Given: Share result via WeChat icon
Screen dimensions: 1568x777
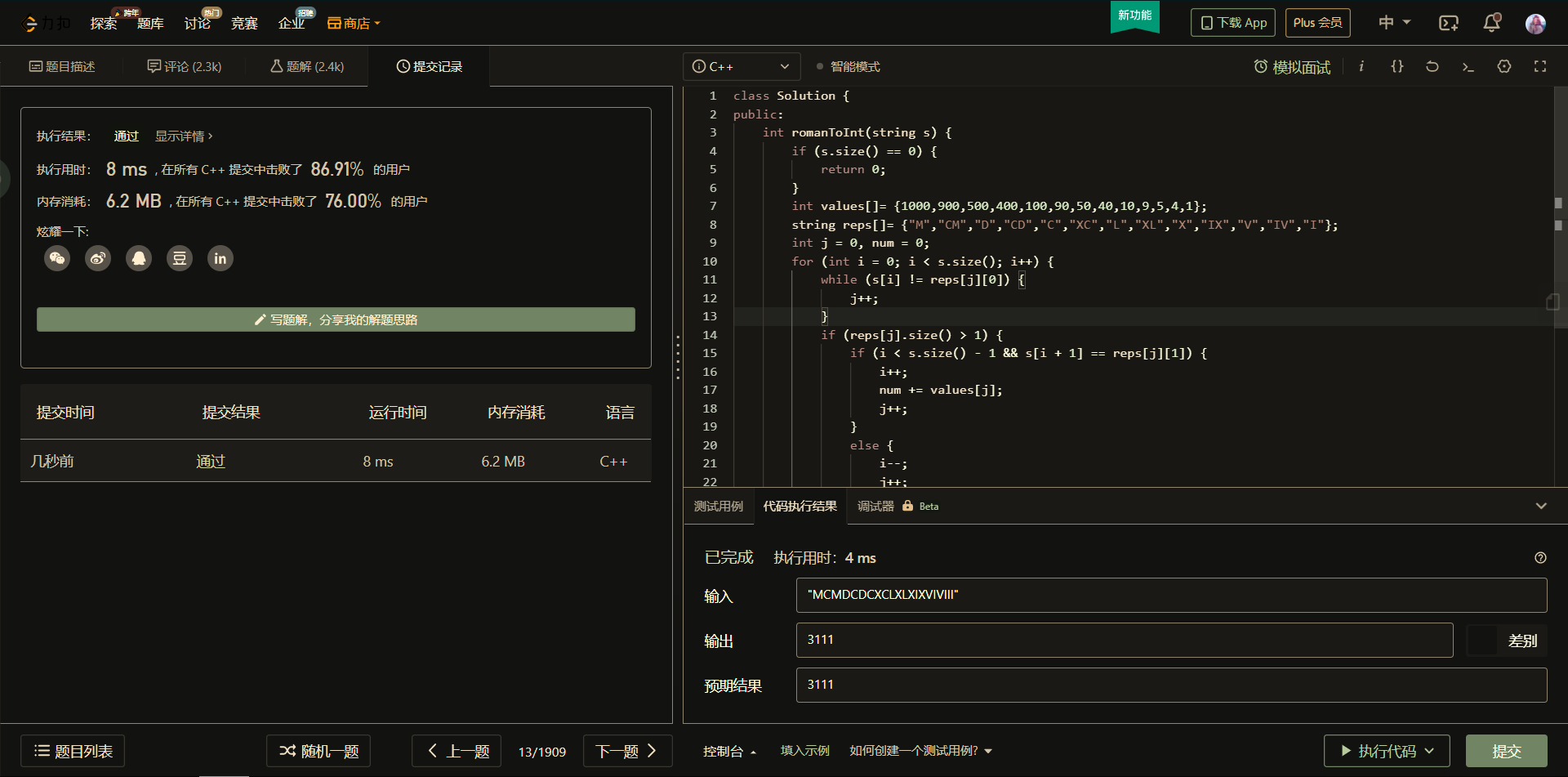Looking at the screenshot, I should click(x=57, y=259).
